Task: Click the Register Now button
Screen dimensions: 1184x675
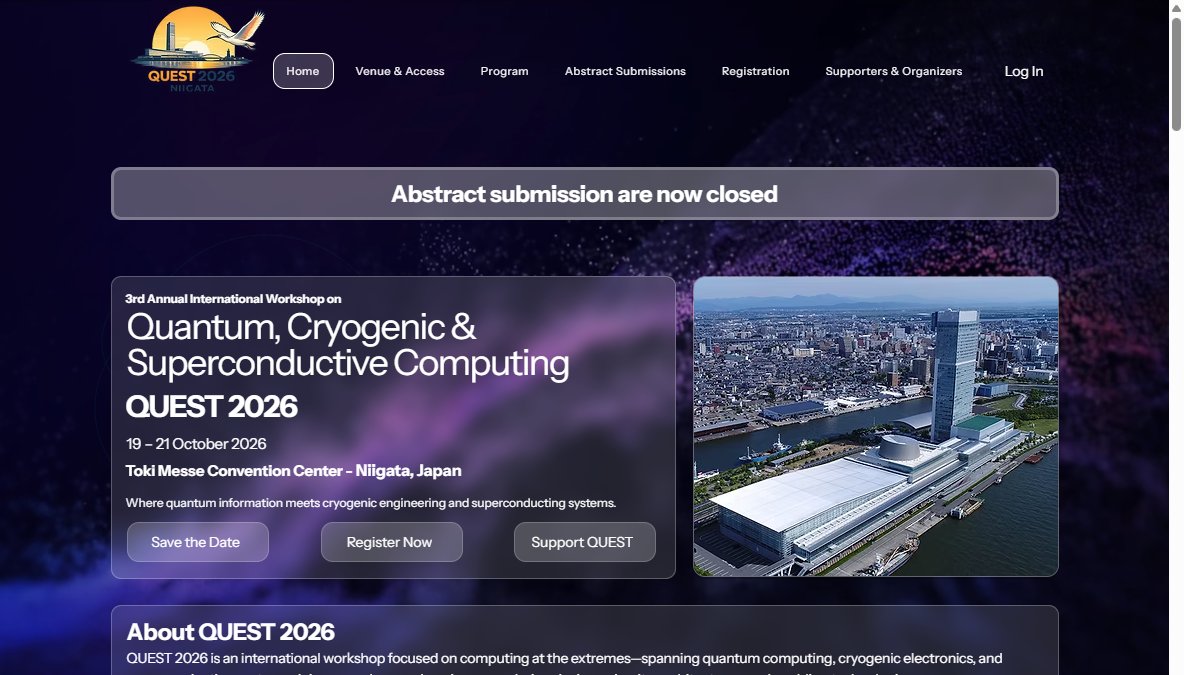Action: click(x=391, y=542)
